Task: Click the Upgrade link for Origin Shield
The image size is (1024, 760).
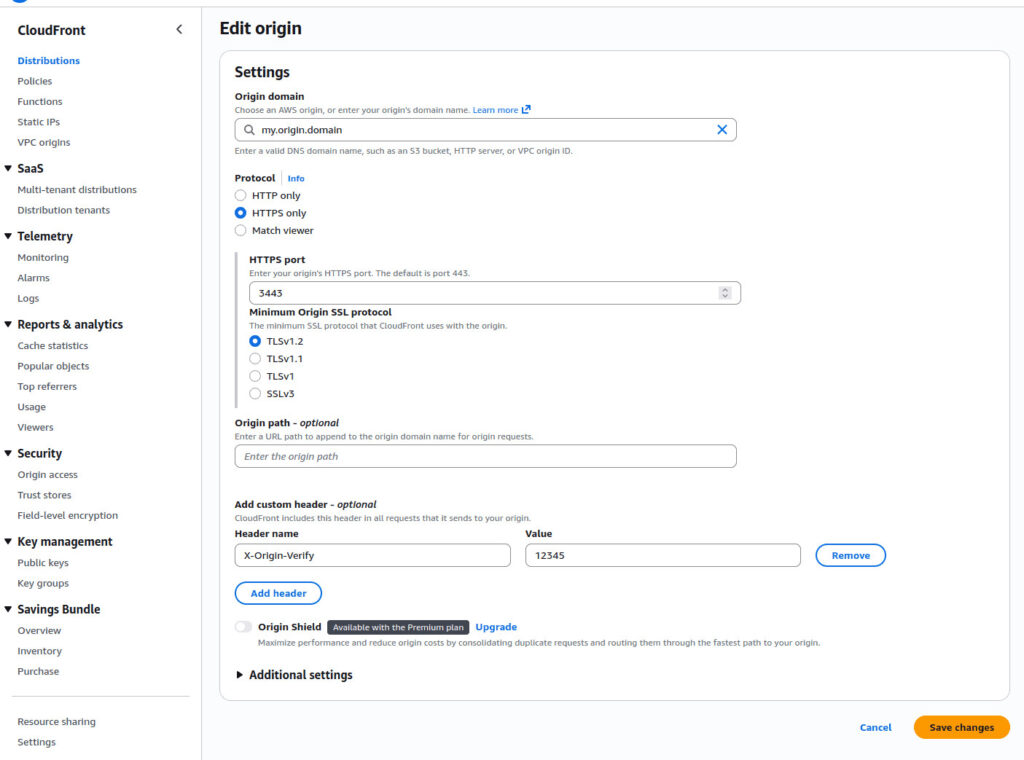Action: (x=496, y=626)
